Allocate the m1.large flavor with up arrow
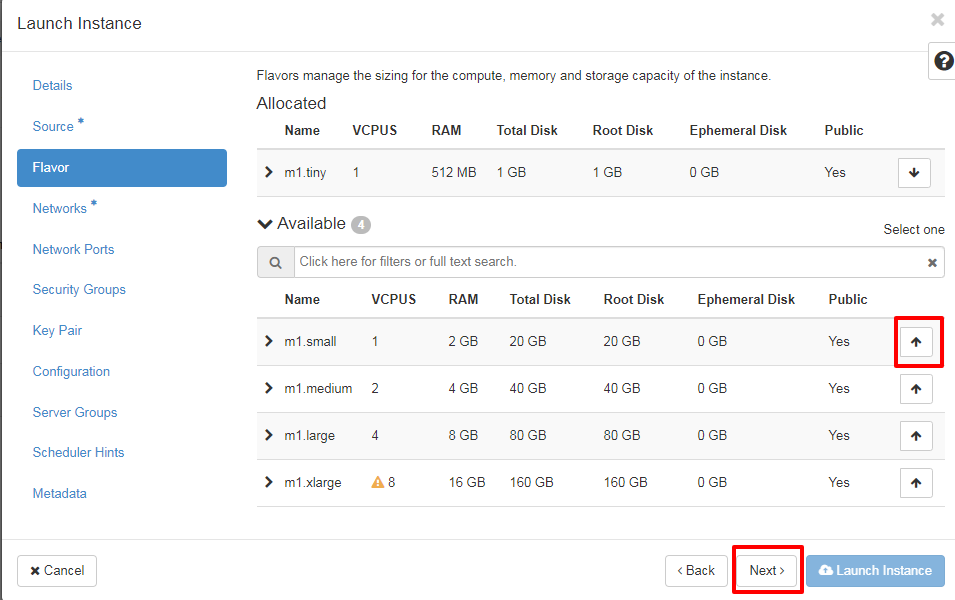The image size is (955, 600). (915, 436)
